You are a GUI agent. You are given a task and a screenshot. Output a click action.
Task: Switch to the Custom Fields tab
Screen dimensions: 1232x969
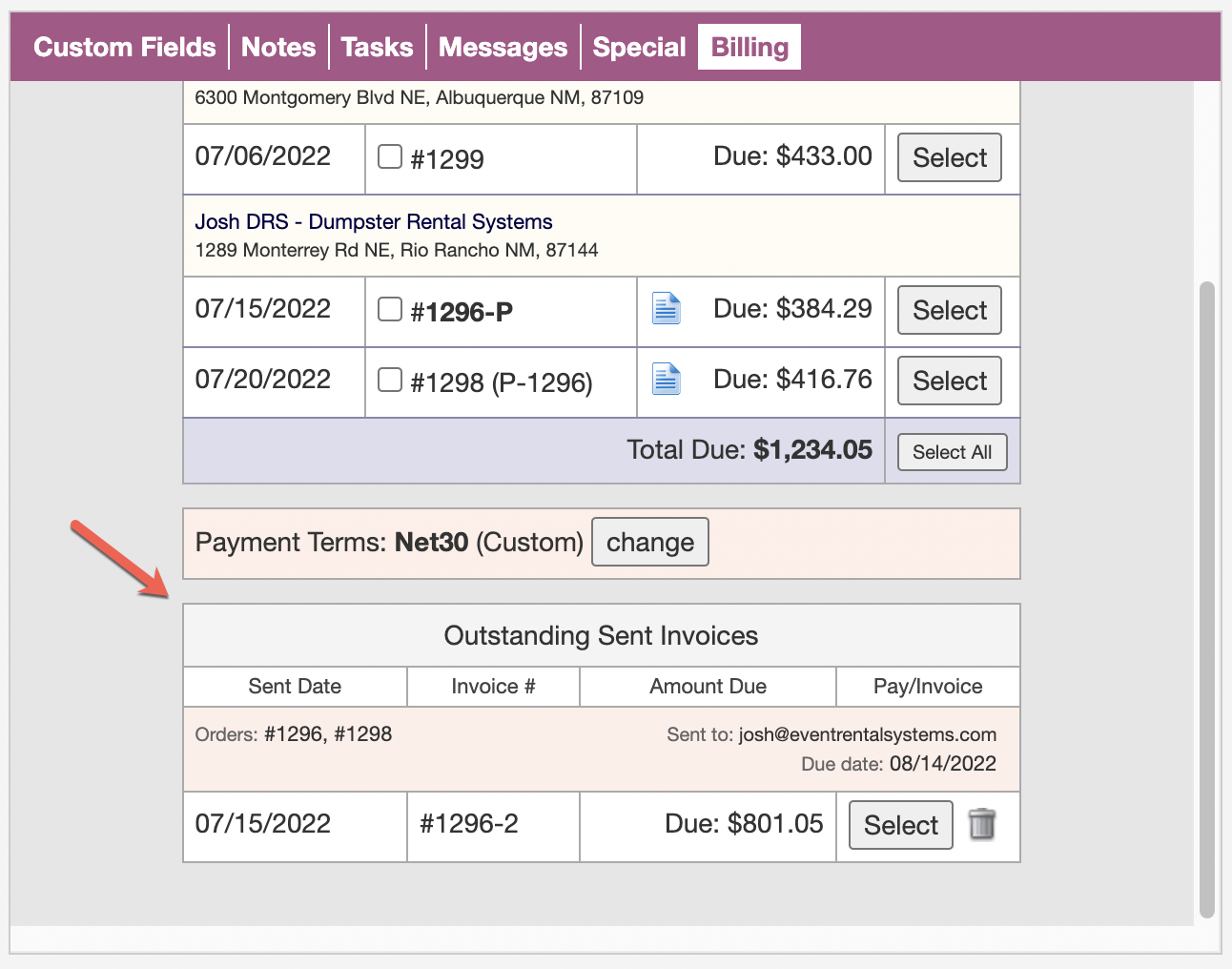125,47
